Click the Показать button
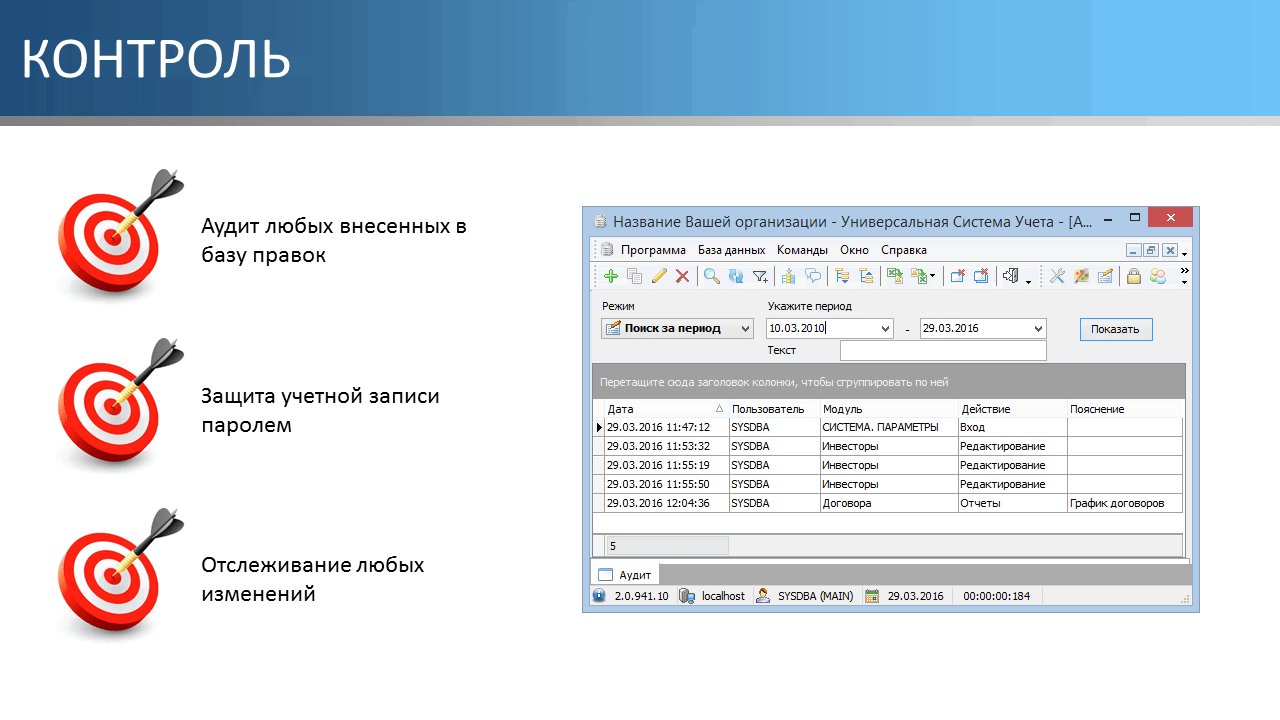The height and width of the screenshot is (720, 1280). click(x=1116, y=329)
